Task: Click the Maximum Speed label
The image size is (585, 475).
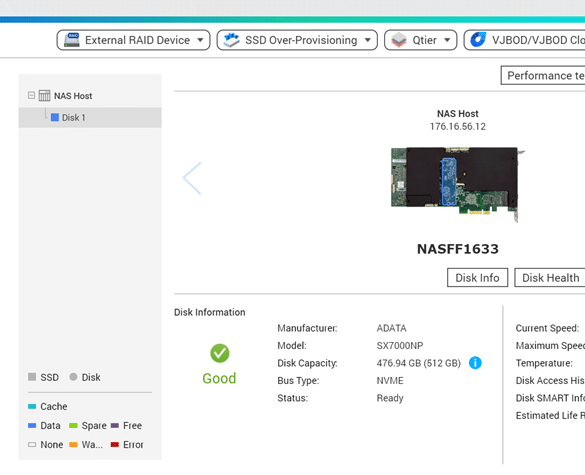Action: [x=550, y=346]
